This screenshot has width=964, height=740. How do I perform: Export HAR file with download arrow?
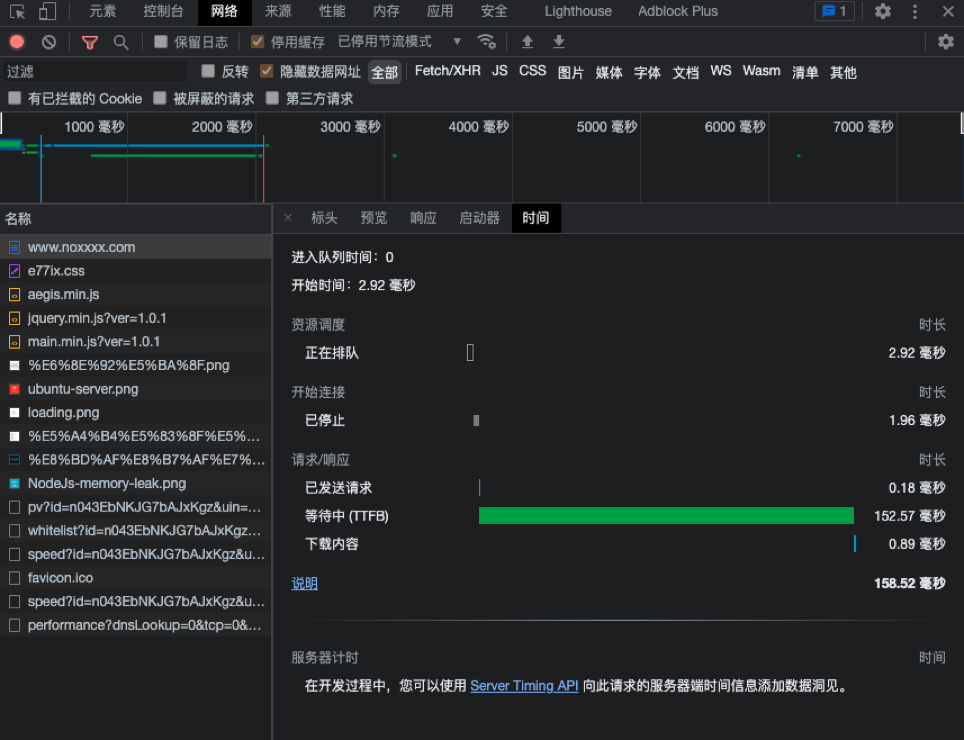tap(559, 42)
